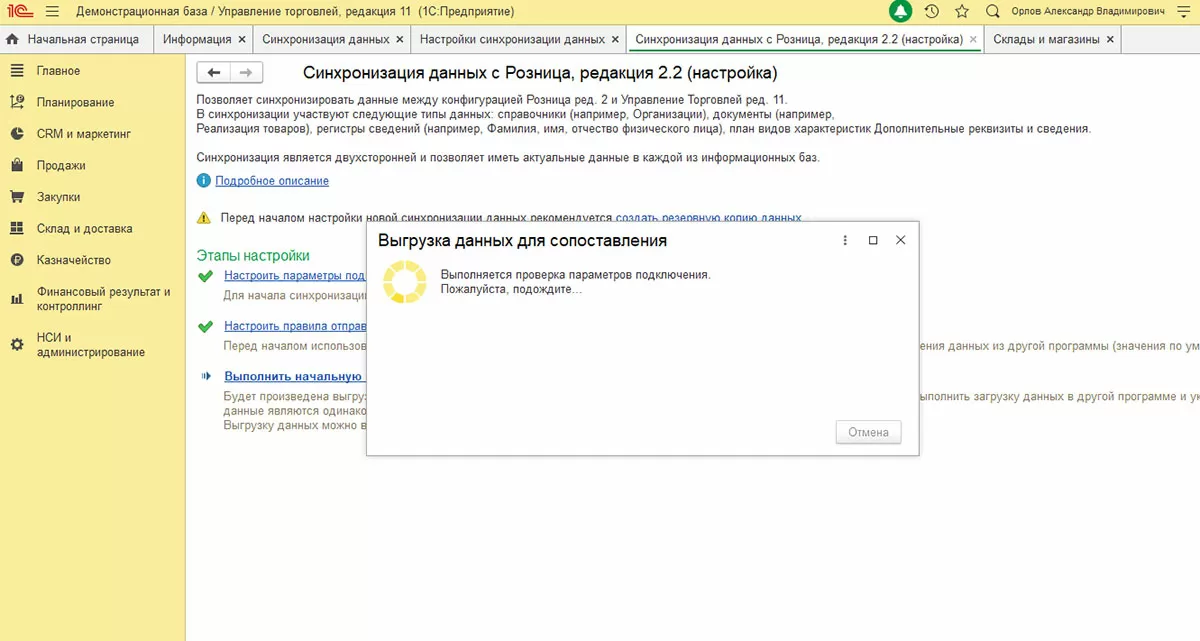Screen dimensions: 1200x641
Task: Click the arrow icon beside Выполнить начальную
Action: (x=206, y=376)
